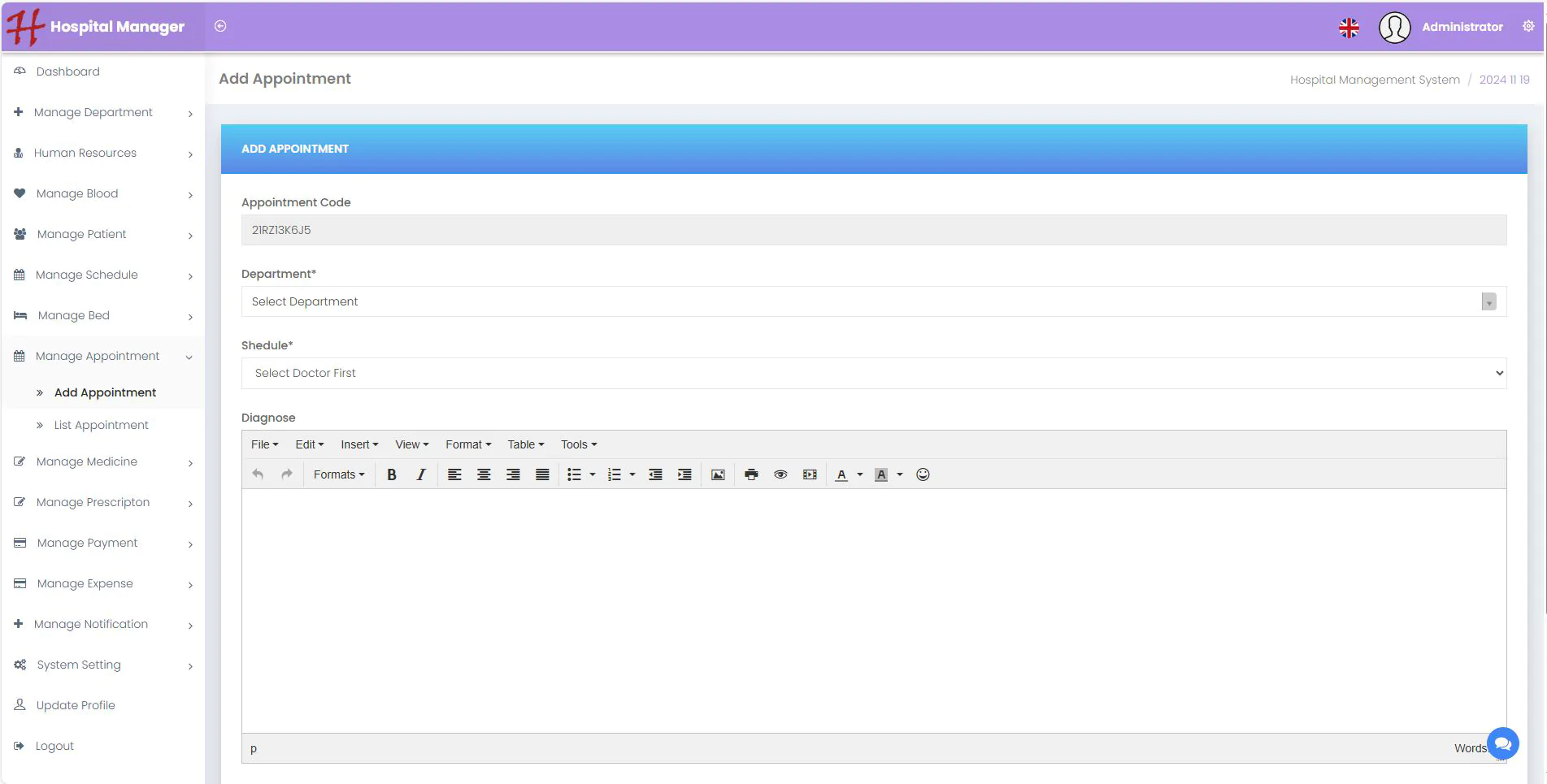This screenshot has height=784, width=1547.
Task: Open the Shedule select dropdown
Action: 873,373
